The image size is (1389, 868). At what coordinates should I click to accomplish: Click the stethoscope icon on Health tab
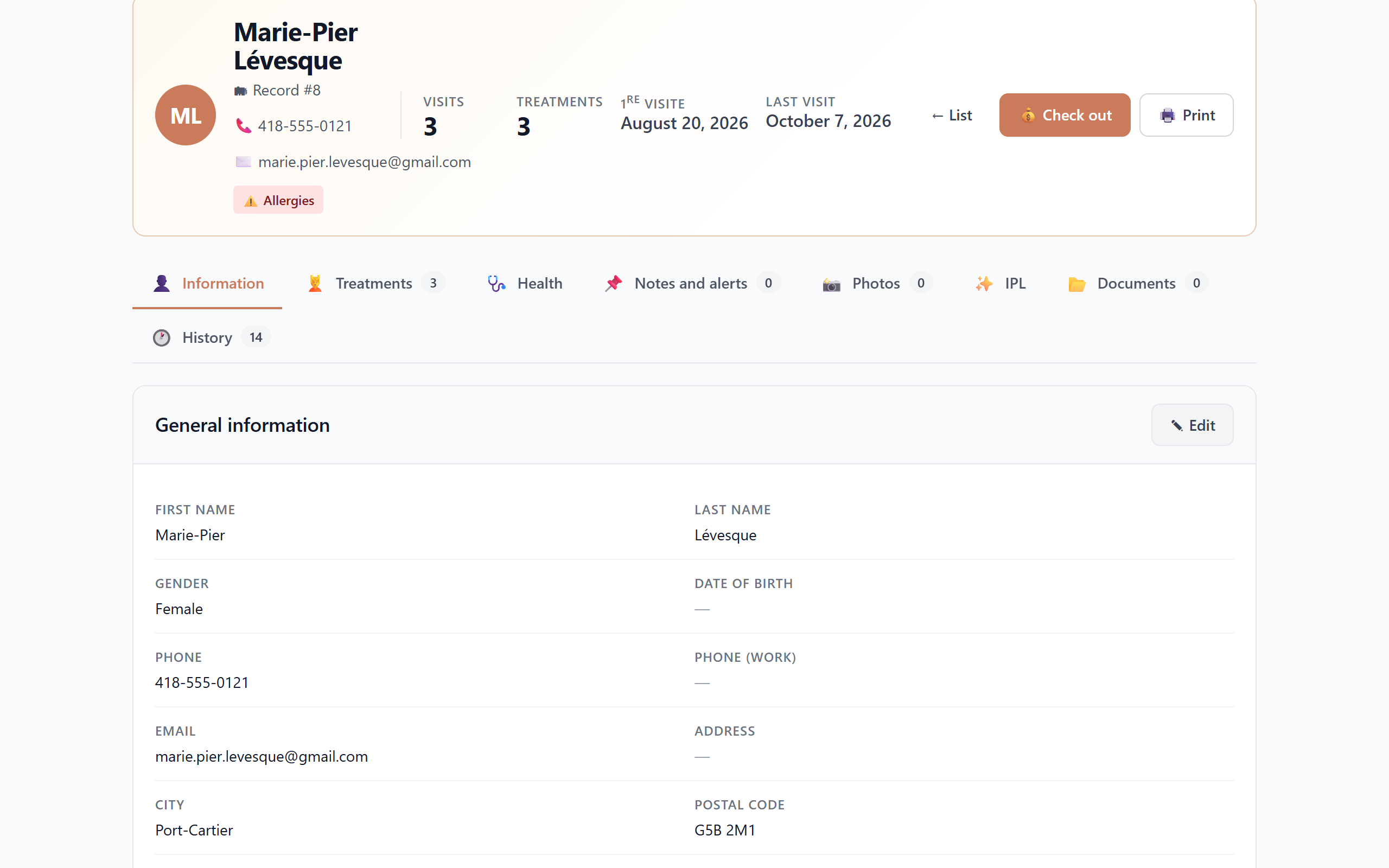tap(496, 284)
